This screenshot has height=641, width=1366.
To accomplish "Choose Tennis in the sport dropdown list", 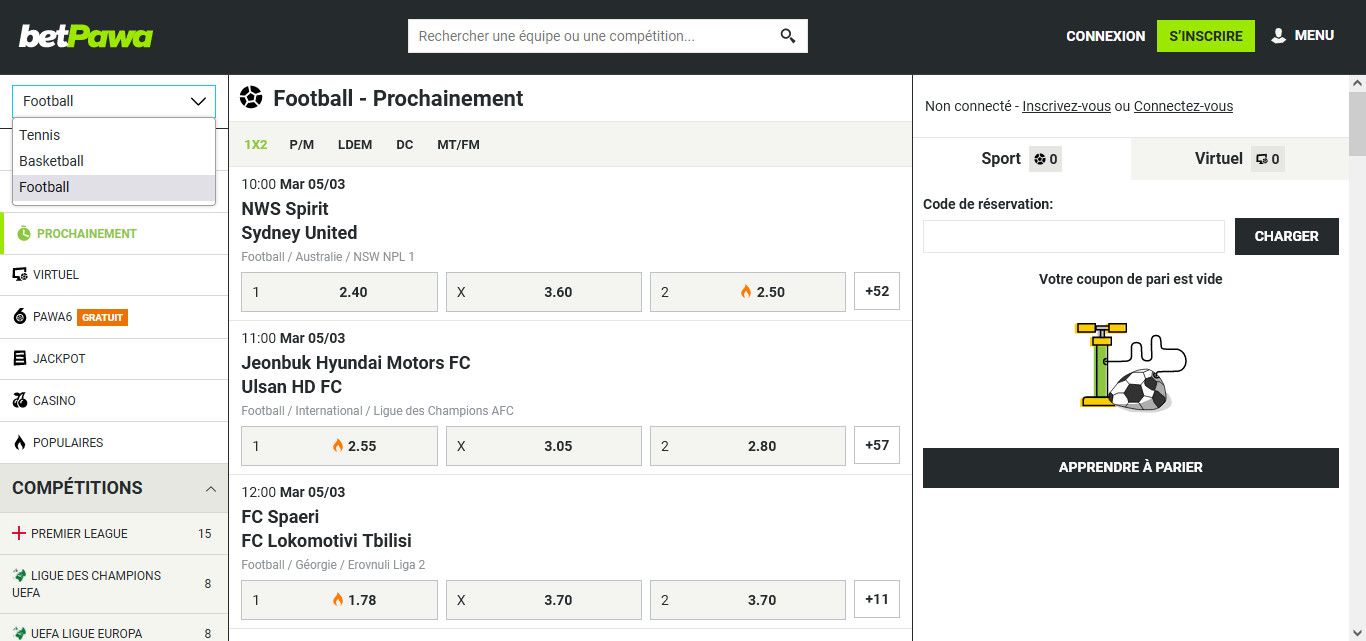I will [114, 135].
